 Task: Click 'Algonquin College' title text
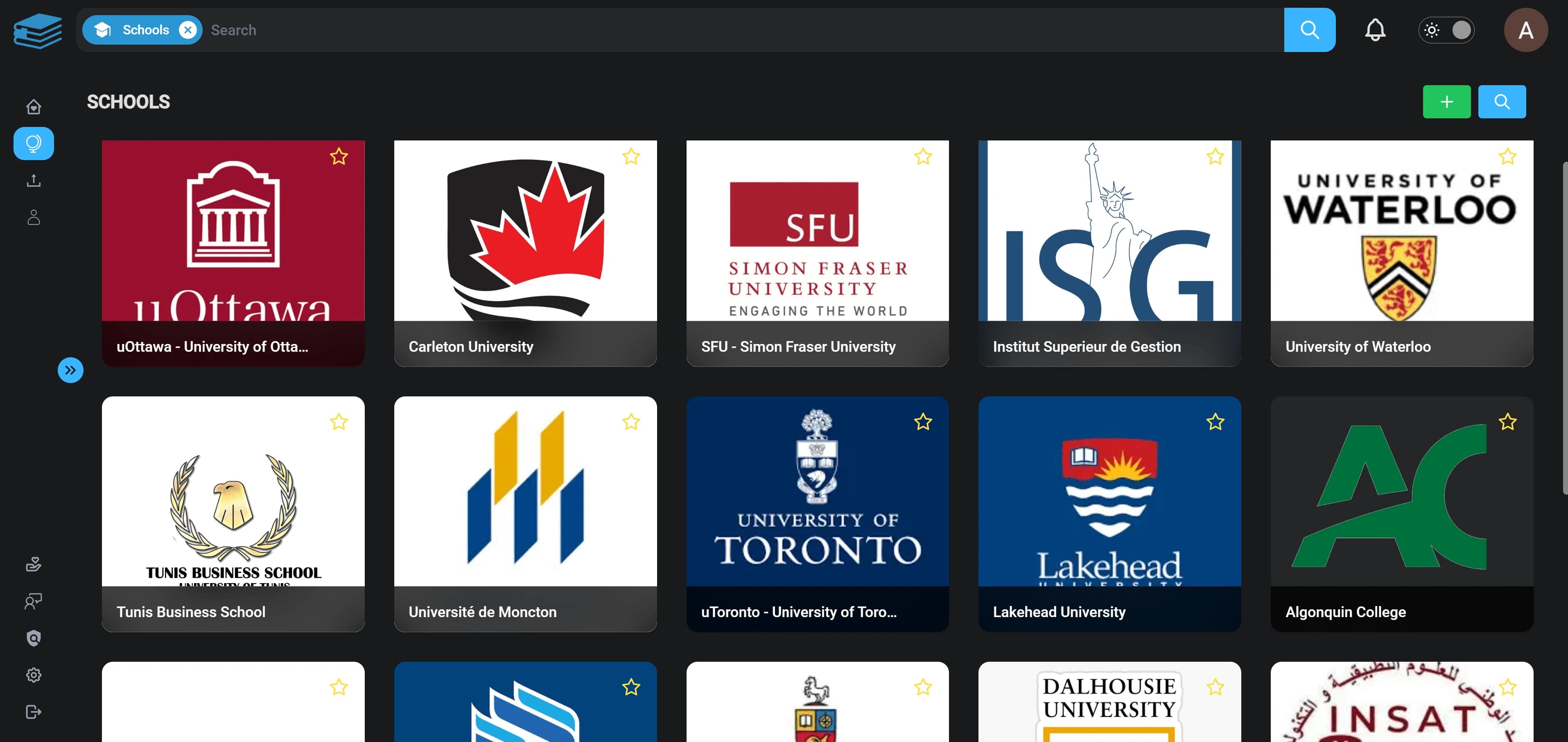[1345, 612]
